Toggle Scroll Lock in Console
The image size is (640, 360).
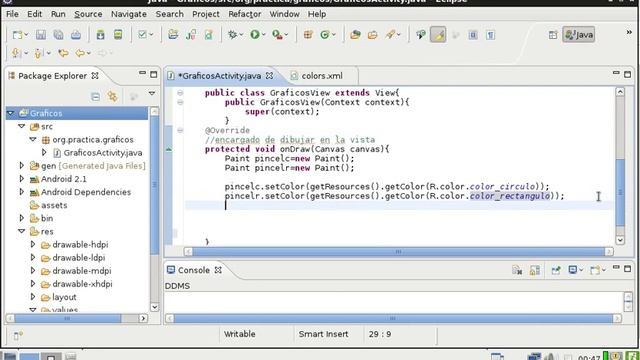tap(535, 270)
